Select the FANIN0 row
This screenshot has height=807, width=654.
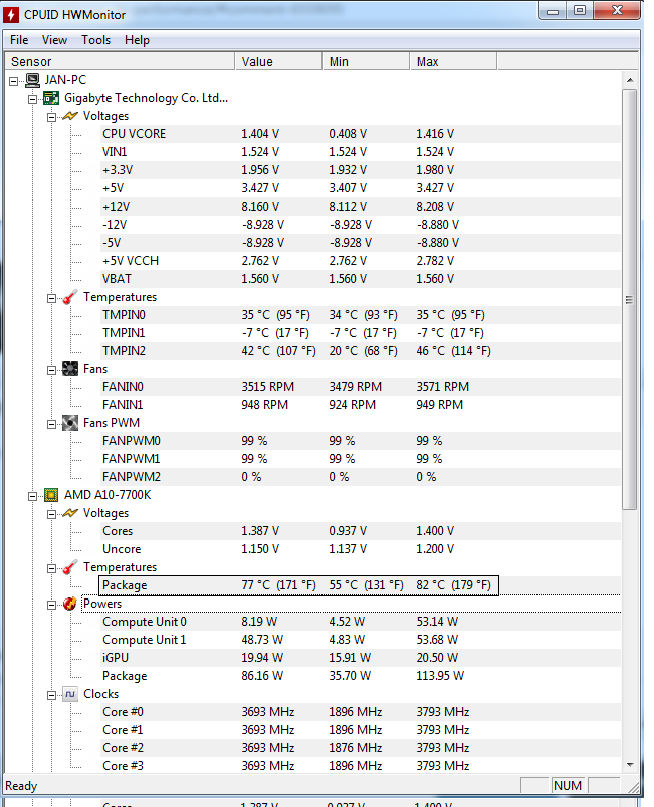[361, 387]
